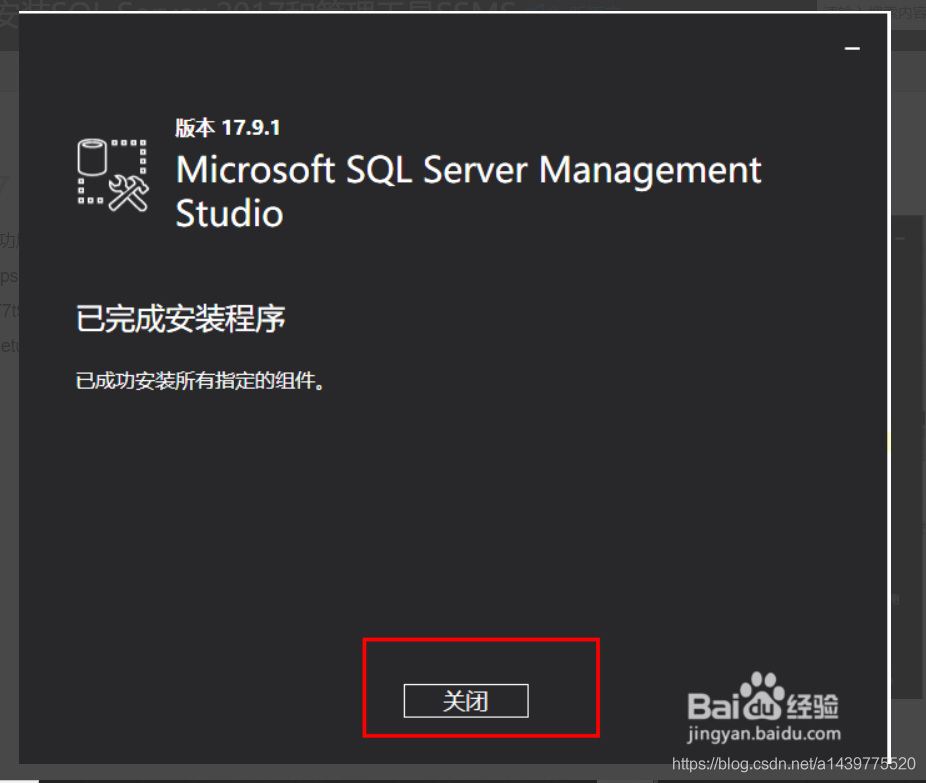Image resolution: width=926 pixels, height=783 pixels.
Task: Click the wrench and screwdriver tools icon
Action: 129,193
